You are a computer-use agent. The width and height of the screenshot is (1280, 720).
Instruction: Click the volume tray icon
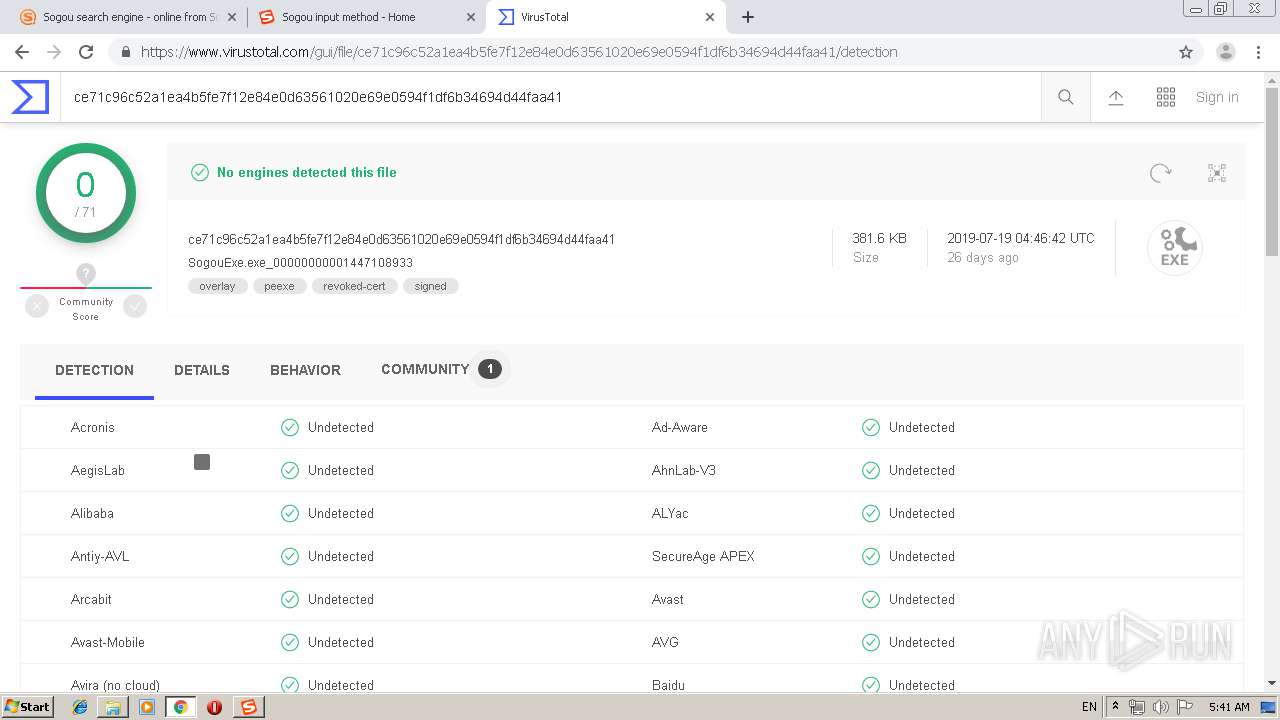pos(1161,707)
